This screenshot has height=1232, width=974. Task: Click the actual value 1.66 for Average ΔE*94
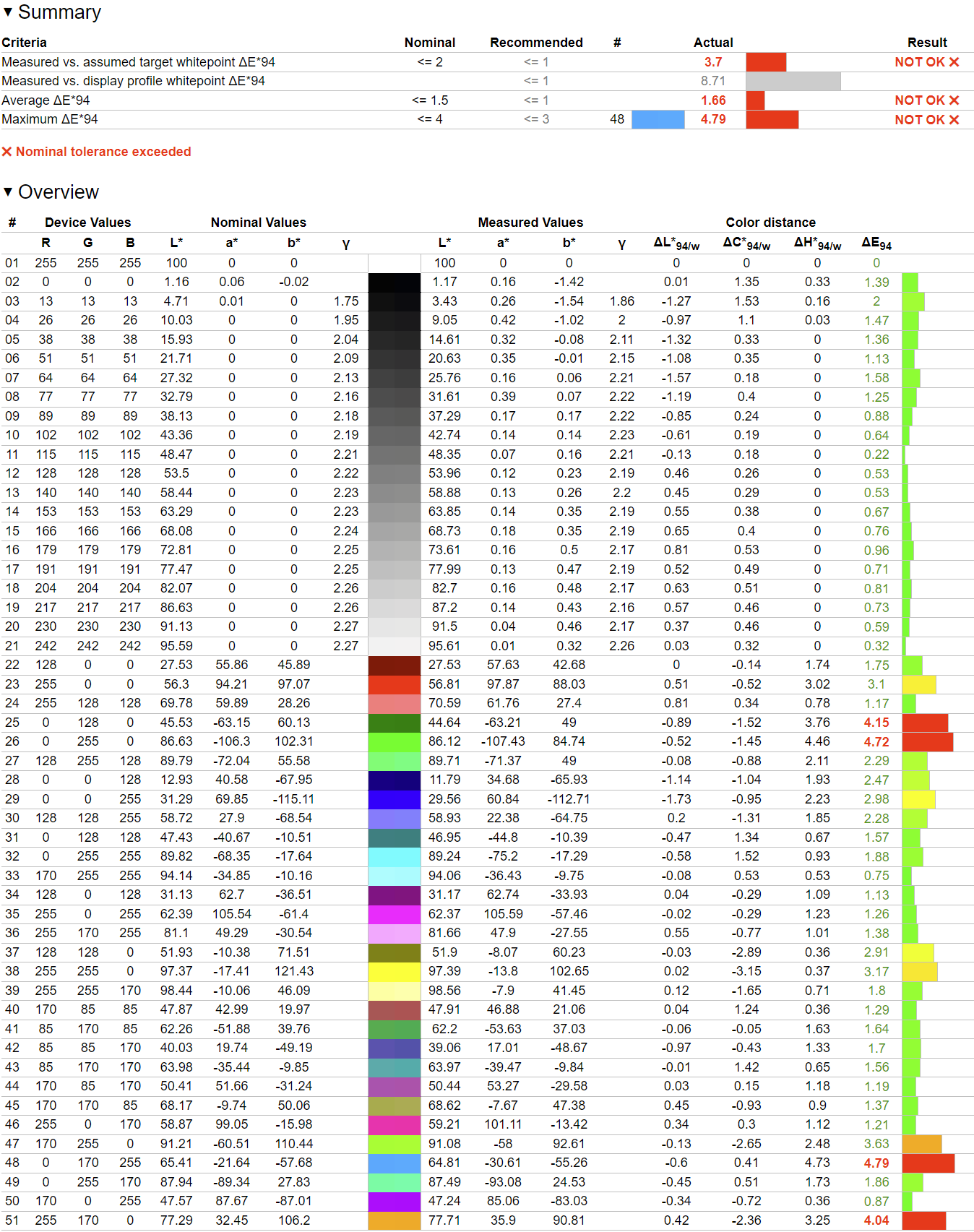[x=713, y=100]
